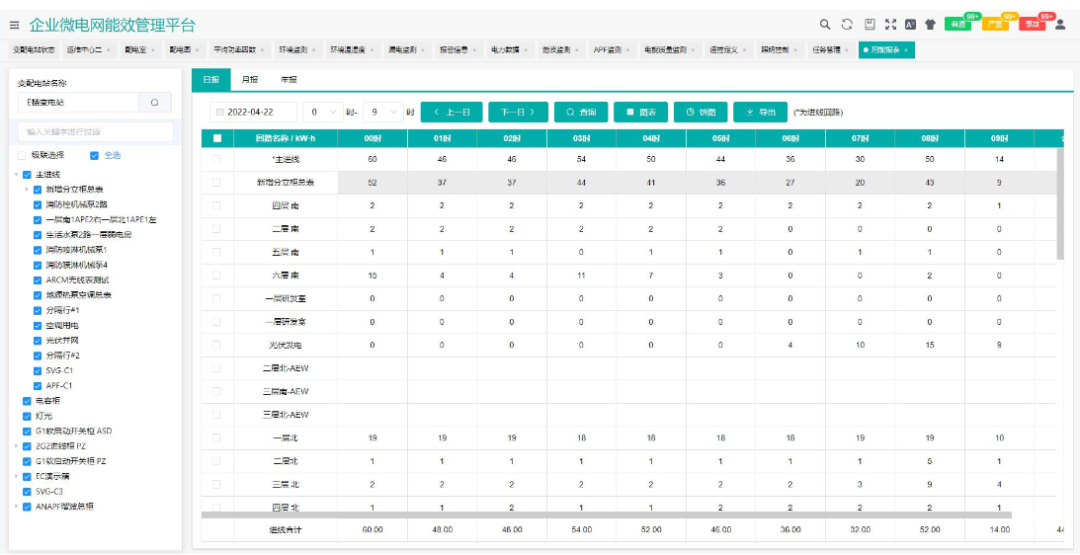Toggle the 级联选择 checkbox
Screen dimensions: 1080x555
pyautogui.click(x=22, y=156)
